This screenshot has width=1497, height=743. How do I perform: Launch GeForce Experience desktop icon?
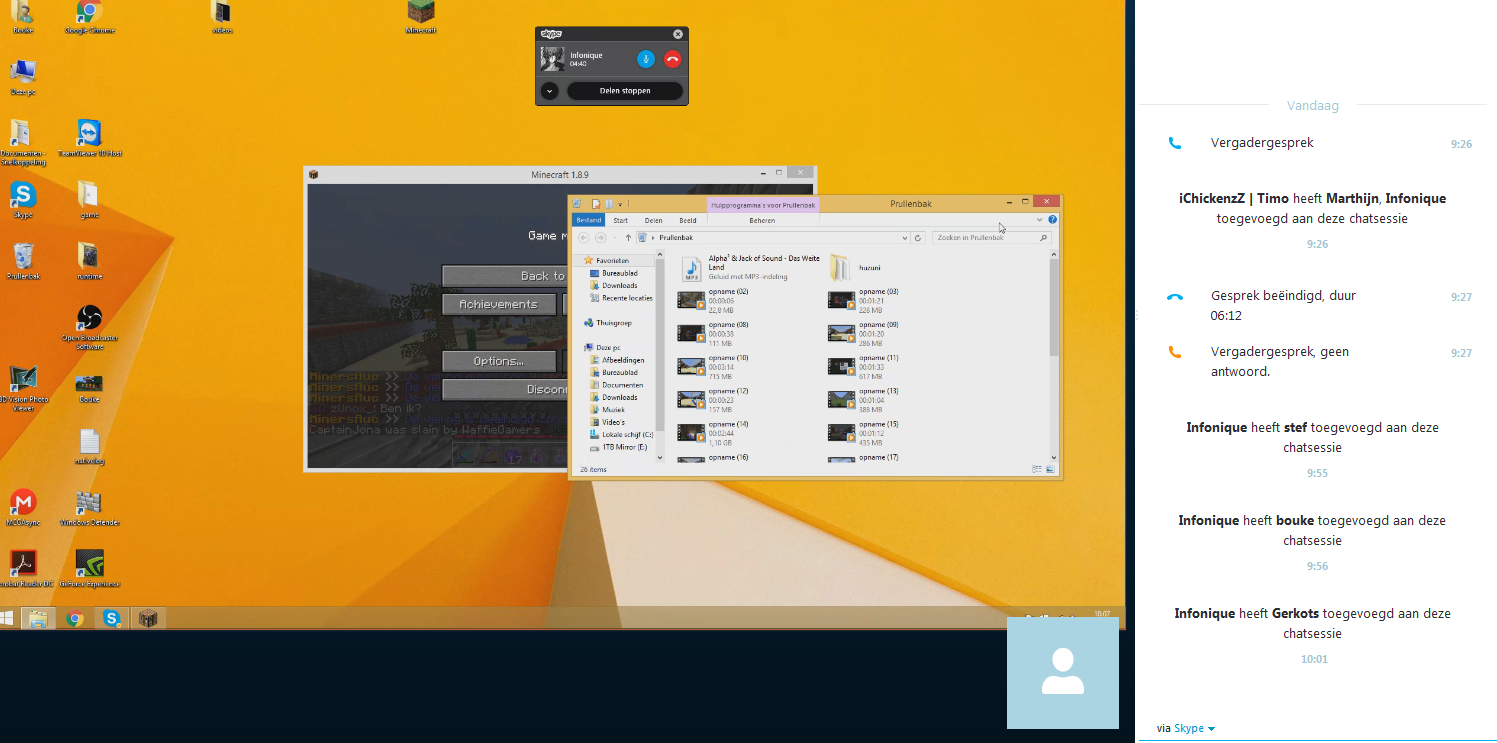[89, 569]
